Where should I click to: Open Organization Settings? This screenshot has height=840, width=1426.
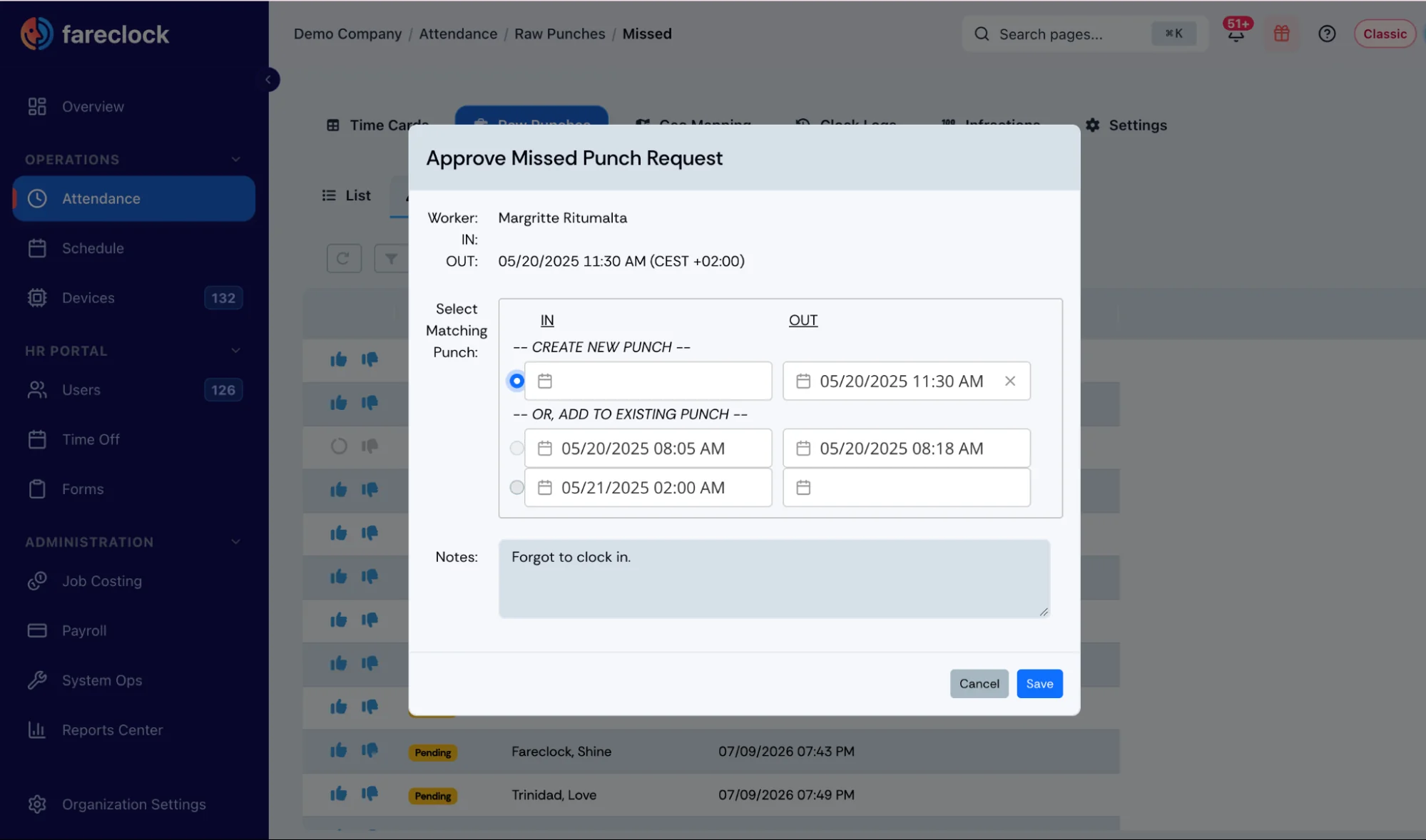click(134, 804)
